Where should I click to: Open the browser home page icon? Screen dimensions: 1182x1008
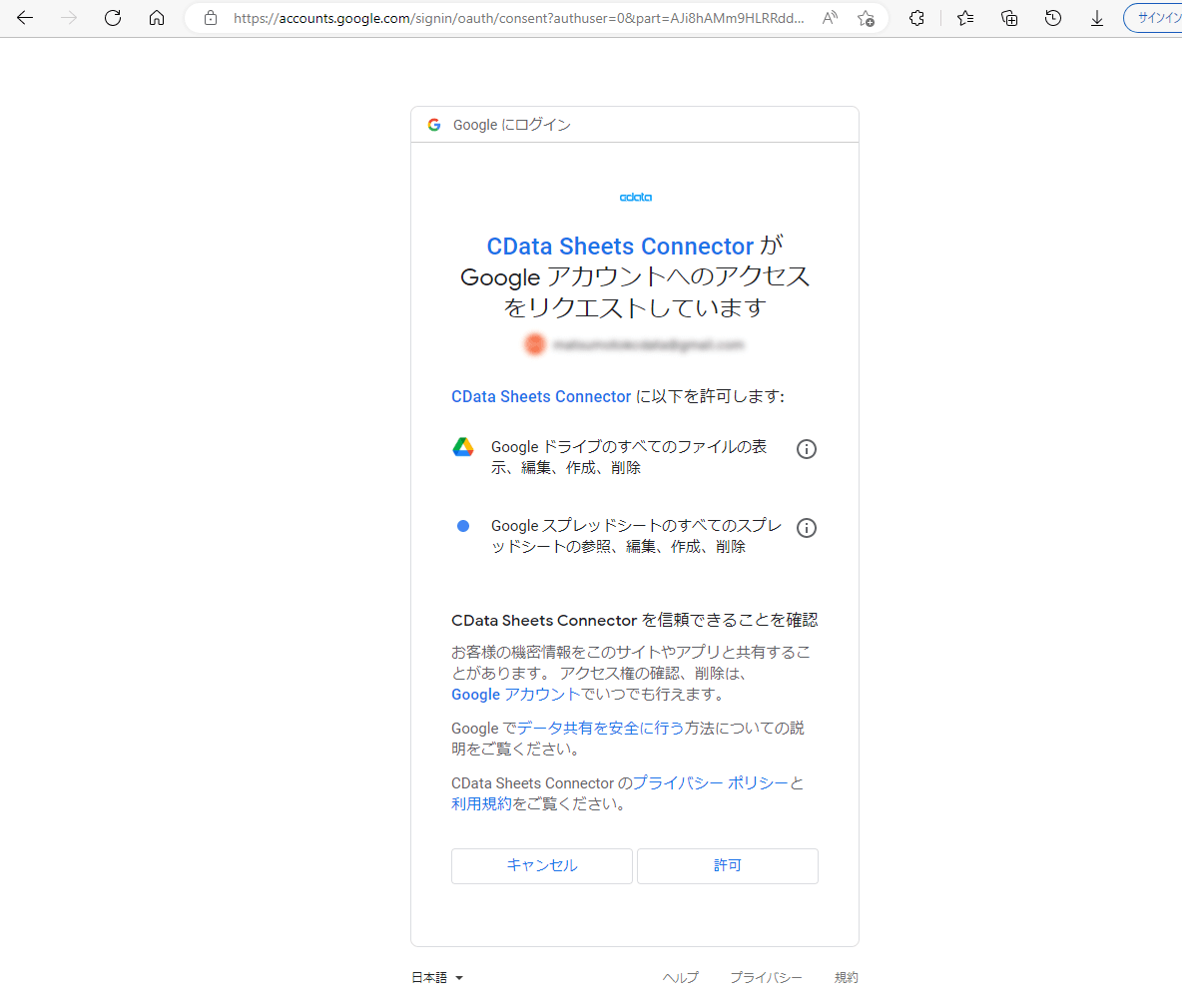(x=156, y=18)
